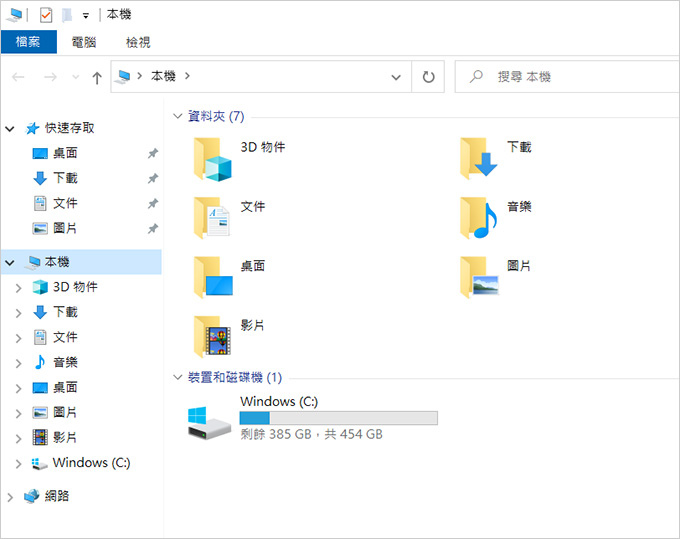
Task: Go back with the left arrow button
Action: click(18, 77)
